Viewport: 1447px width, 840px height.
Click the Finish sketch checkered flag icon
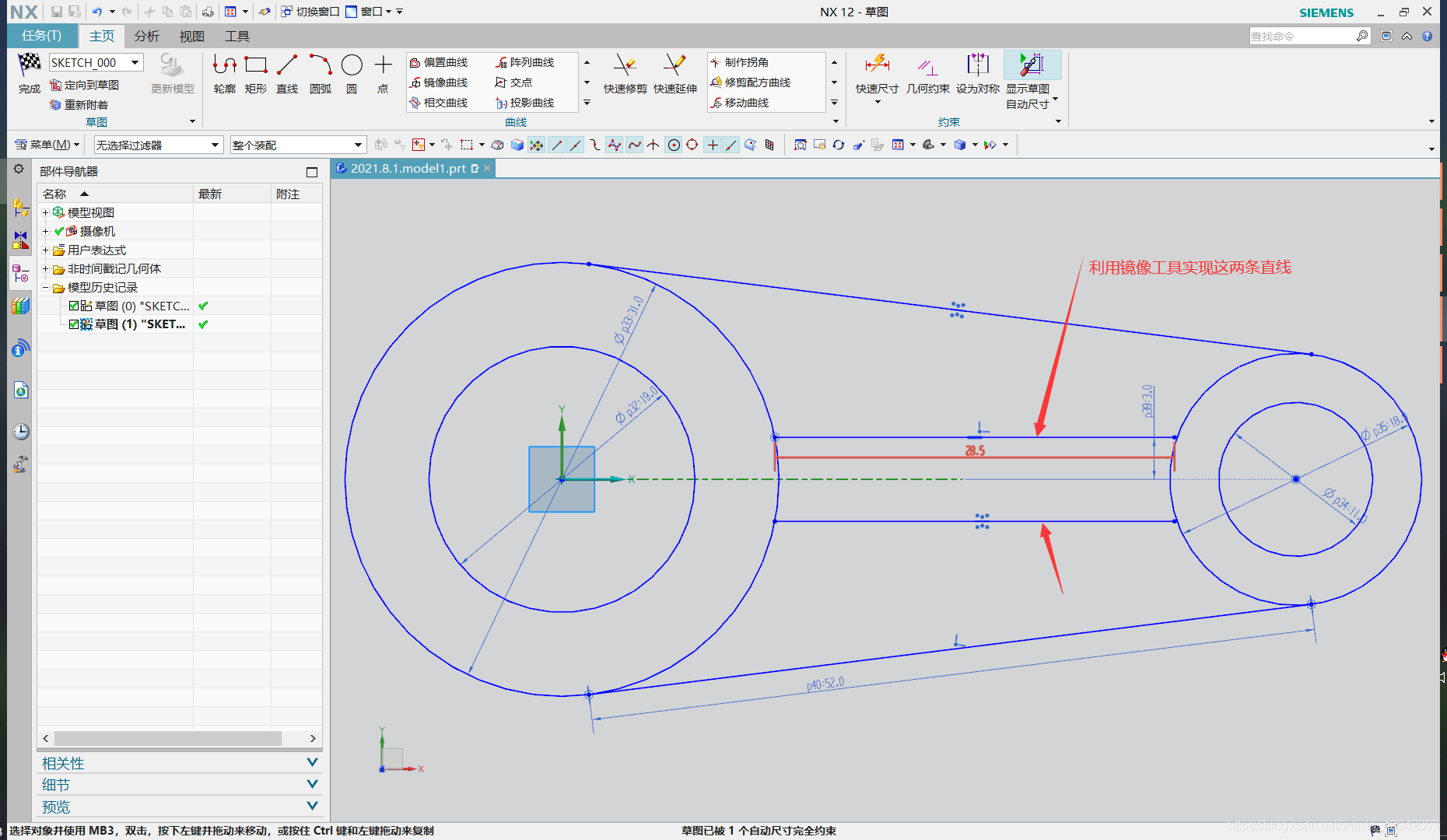pos(29,64)
